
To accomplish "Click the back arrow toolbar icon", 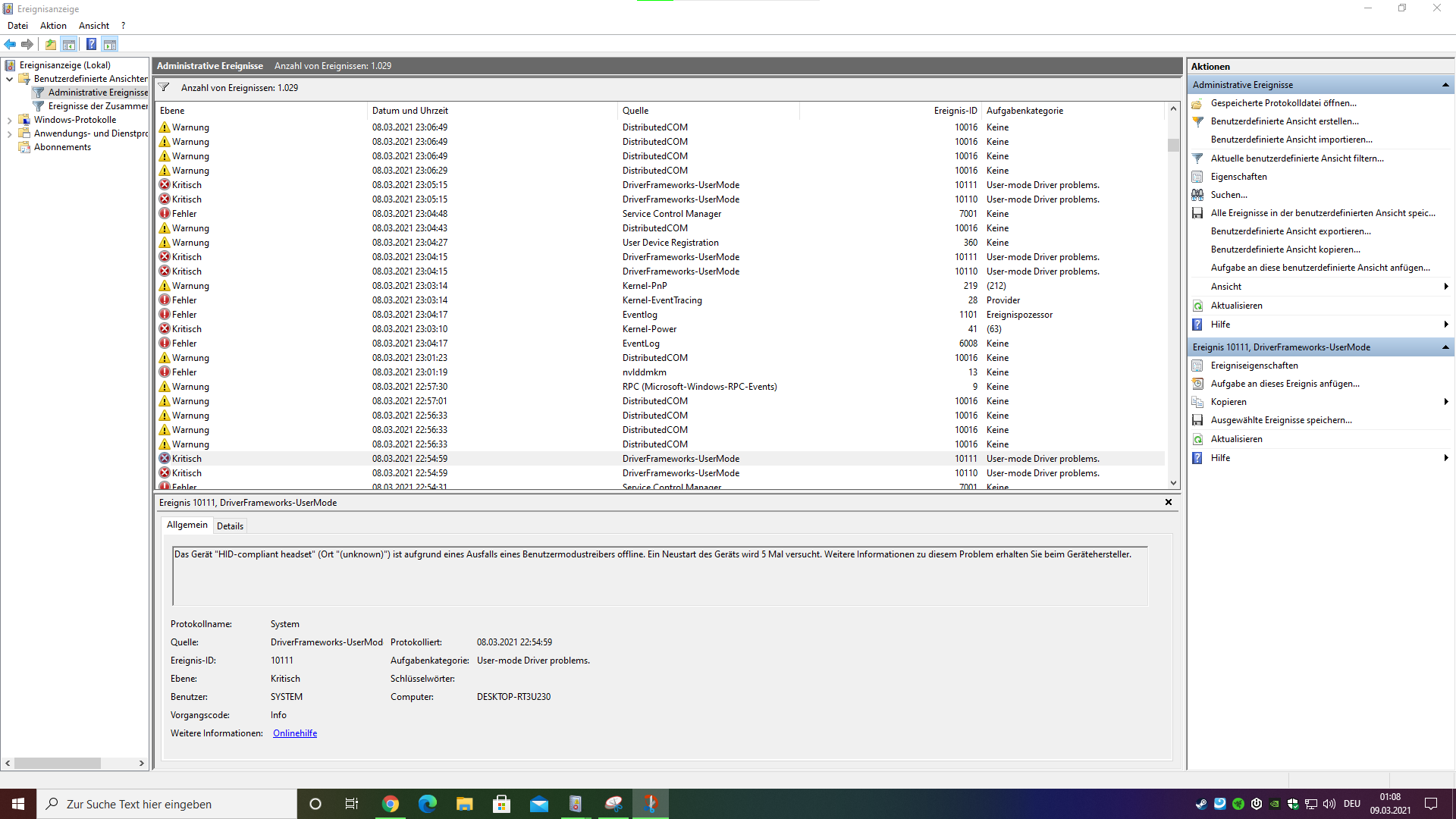I will (10, 44).
